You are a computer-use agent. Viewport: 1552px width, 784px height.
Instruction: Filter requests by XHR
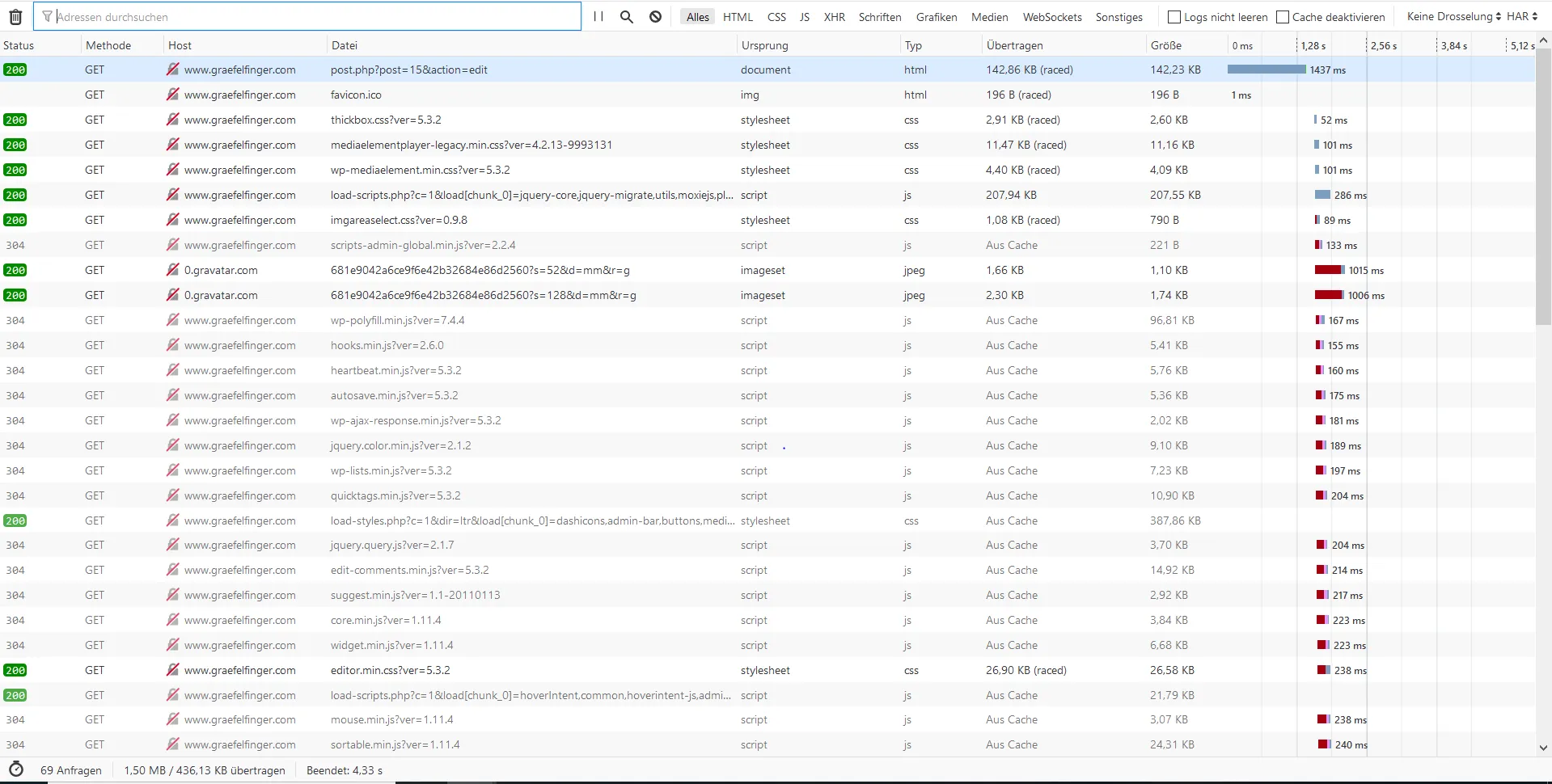coord(834,17)
